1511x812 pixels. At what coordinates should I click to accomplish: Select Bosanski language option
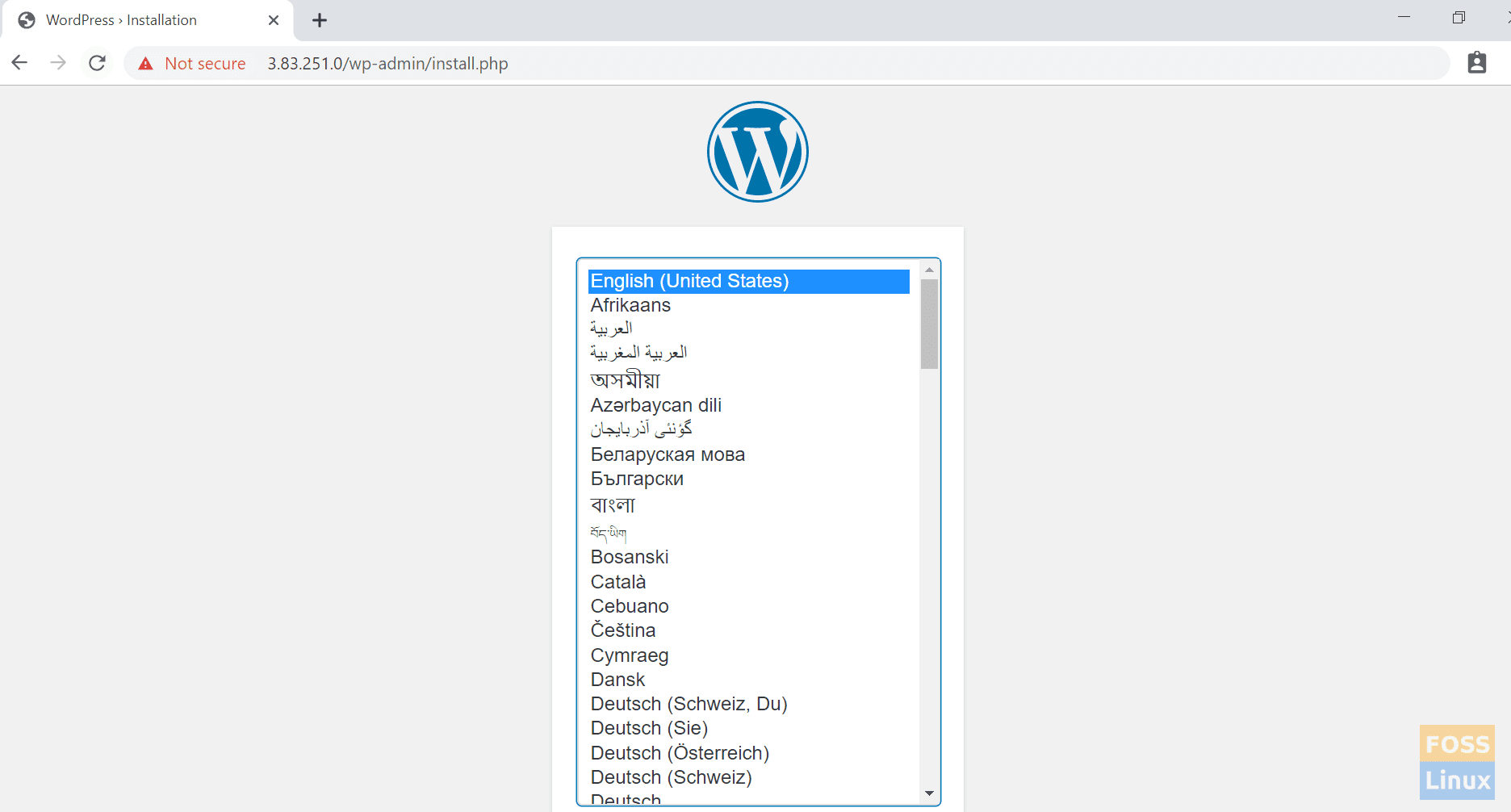(749, 557)
